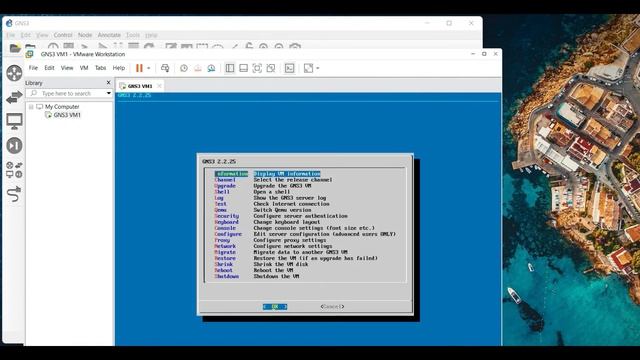640x360 pixels.
Task: Enter full screen mode icon in VMware toolbar
Action: tap(257, 68)
